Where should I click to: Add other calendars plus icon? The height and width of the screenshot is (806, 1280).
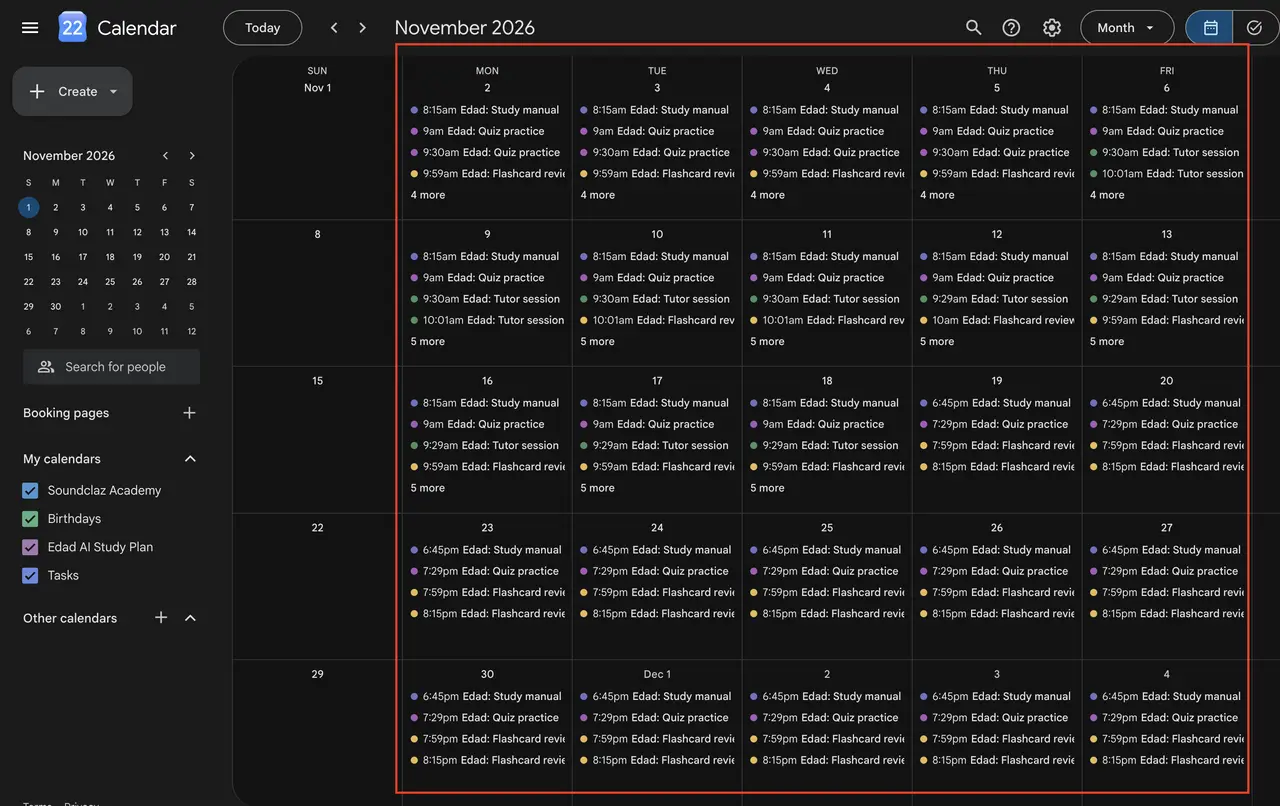coord(161,618)
